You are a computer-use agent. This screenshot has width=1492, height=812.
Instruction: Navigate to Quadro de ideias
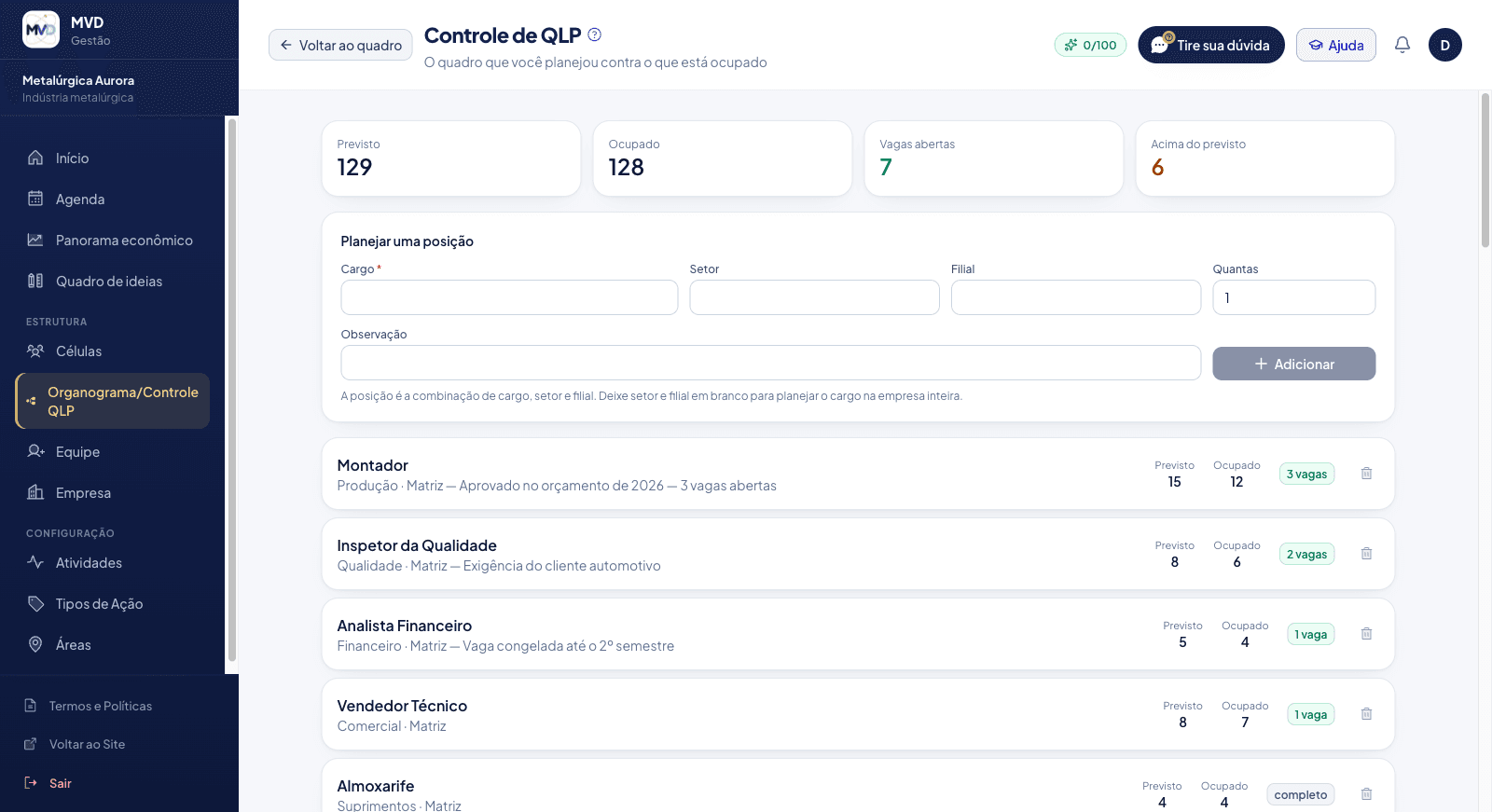point(112,282)
